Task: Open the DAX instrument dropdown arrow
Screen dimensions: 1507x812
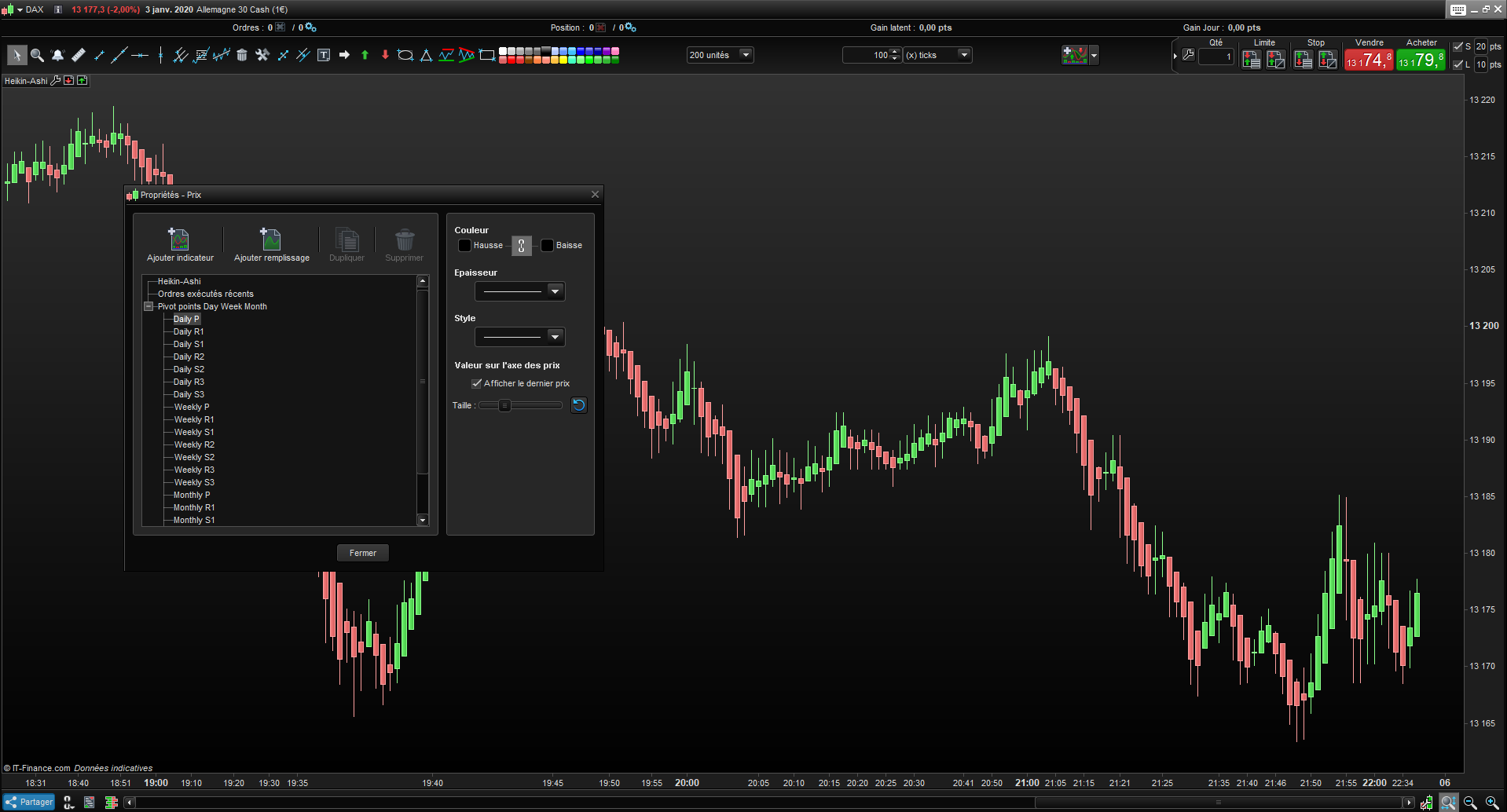Action: pyautogui.click(x=20, y=9)
